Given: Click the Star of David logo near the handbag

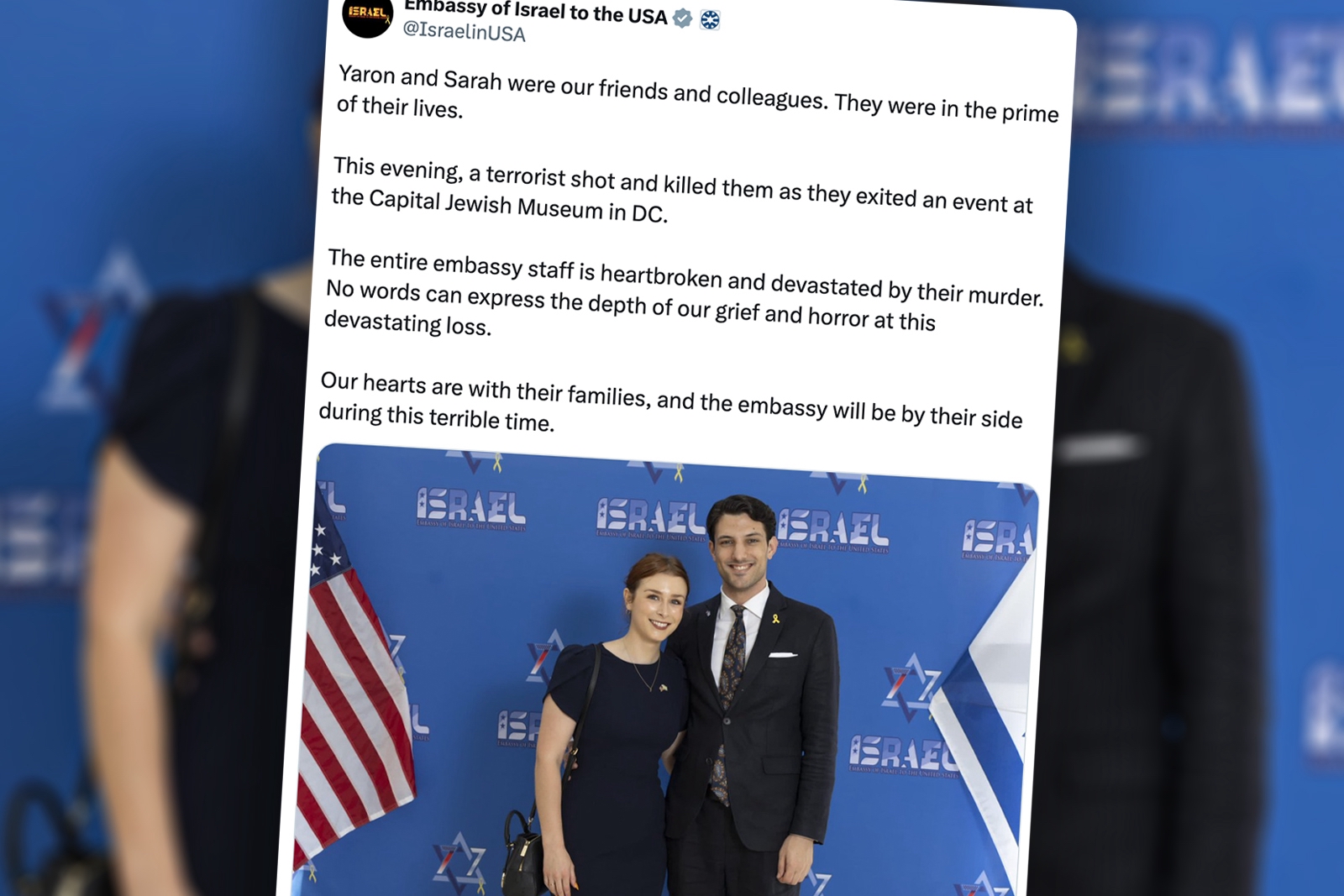Looking at the screenshot, I should pyautogui.click(x=459, y=862).
